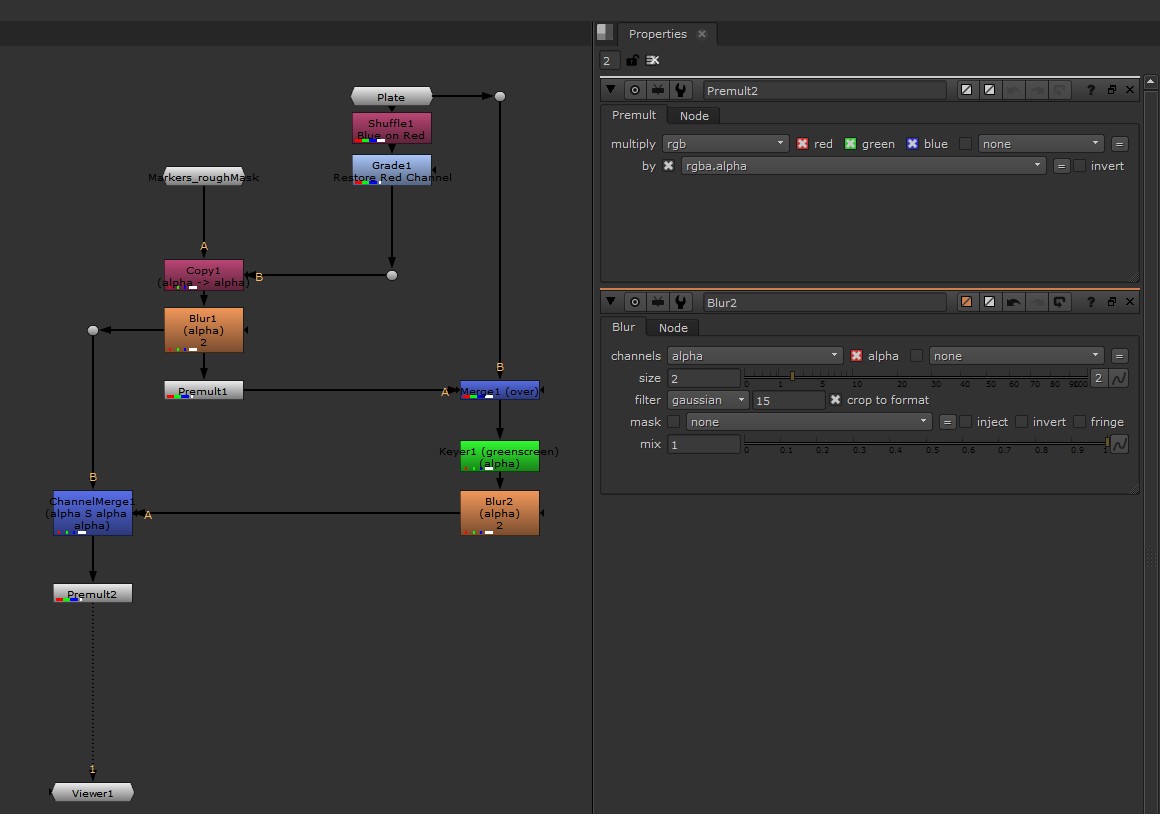This screenshot has width=1160, height=814.
Task: Center Premult2 node using its target icon
Action: click(x=634, y=90)
